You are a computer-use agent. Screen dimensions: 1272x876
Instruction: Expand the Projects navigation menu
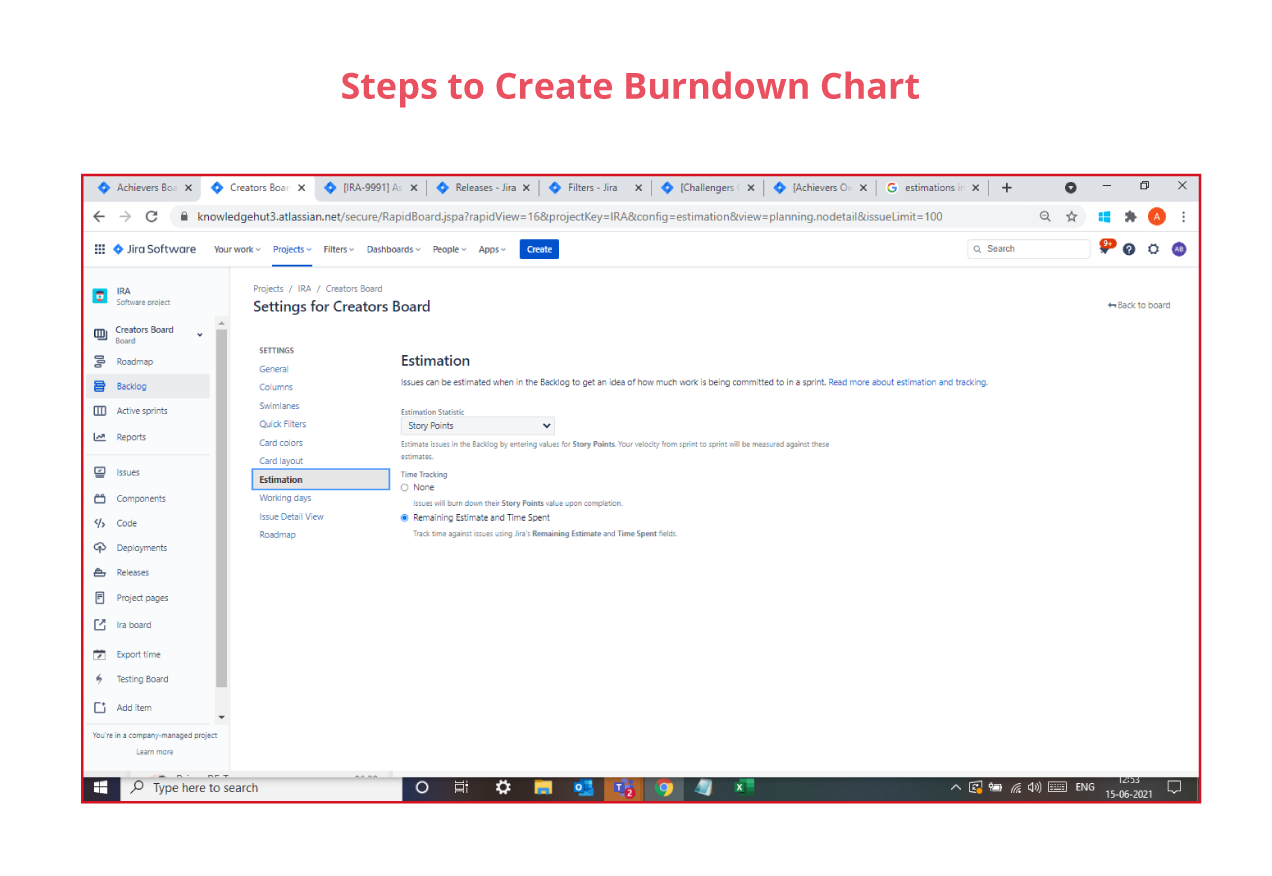click(291, 249)
